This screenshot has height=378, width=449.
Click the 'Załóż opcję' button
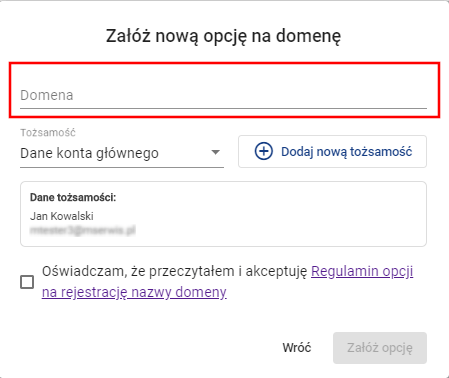(x=380, y=348)
